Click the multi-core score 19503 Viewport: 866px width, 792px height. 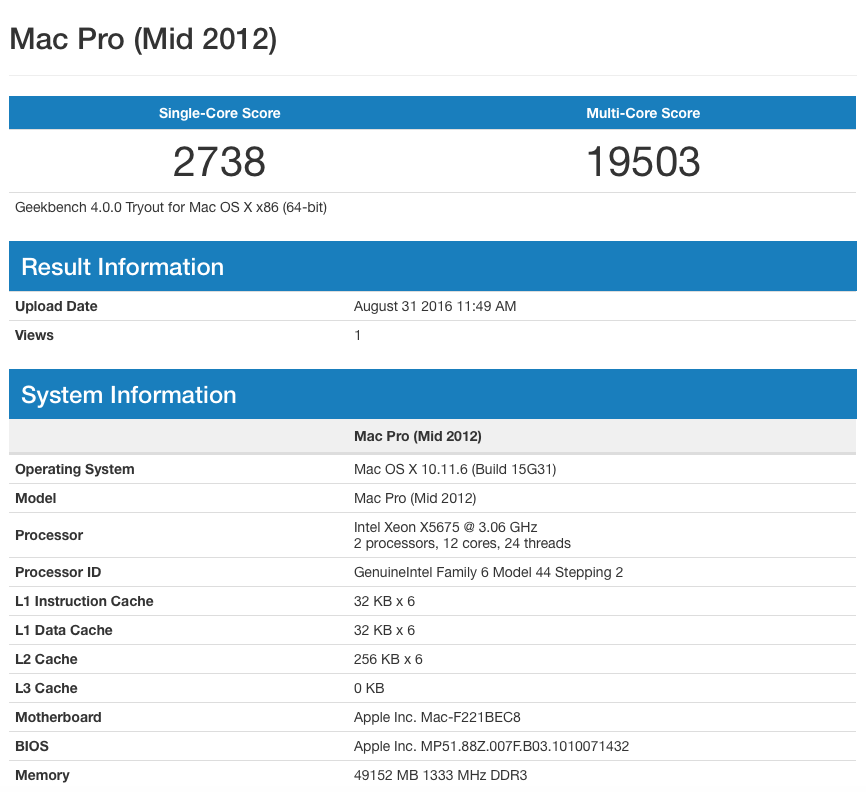(643, 162)
